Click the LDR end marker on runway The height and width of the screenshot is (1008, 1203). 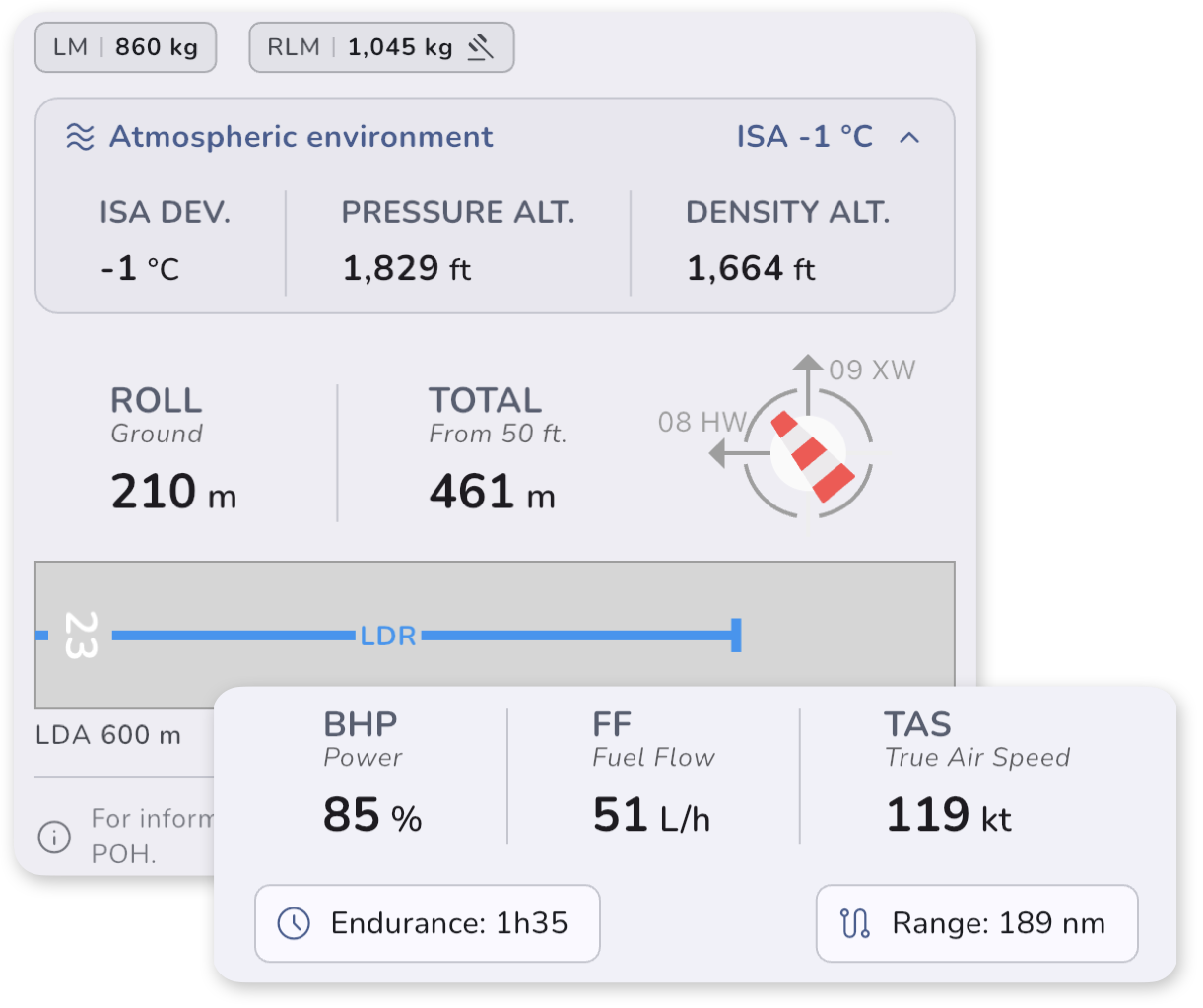tap(736, 636)
